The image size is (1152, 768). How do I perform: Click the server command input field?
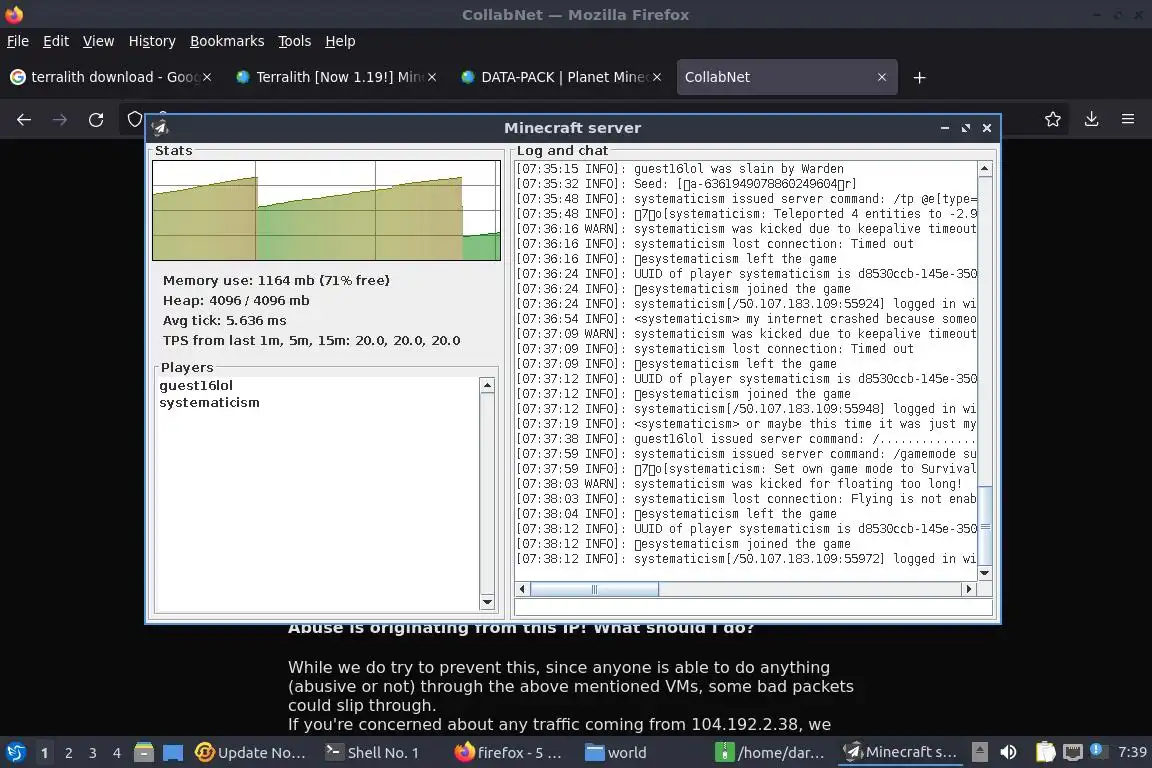coord(753,607)
